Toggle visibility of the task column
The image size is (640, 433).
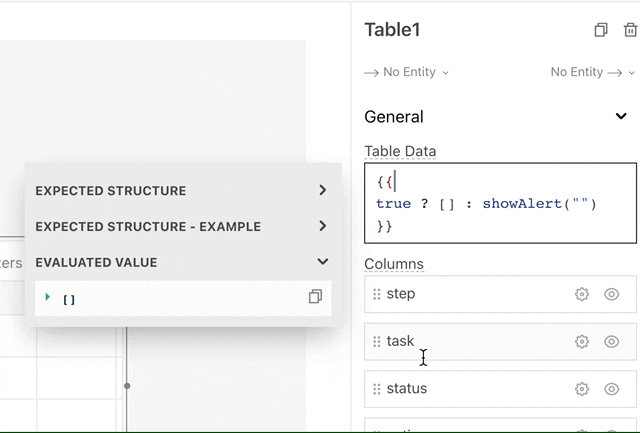point(612,341)
